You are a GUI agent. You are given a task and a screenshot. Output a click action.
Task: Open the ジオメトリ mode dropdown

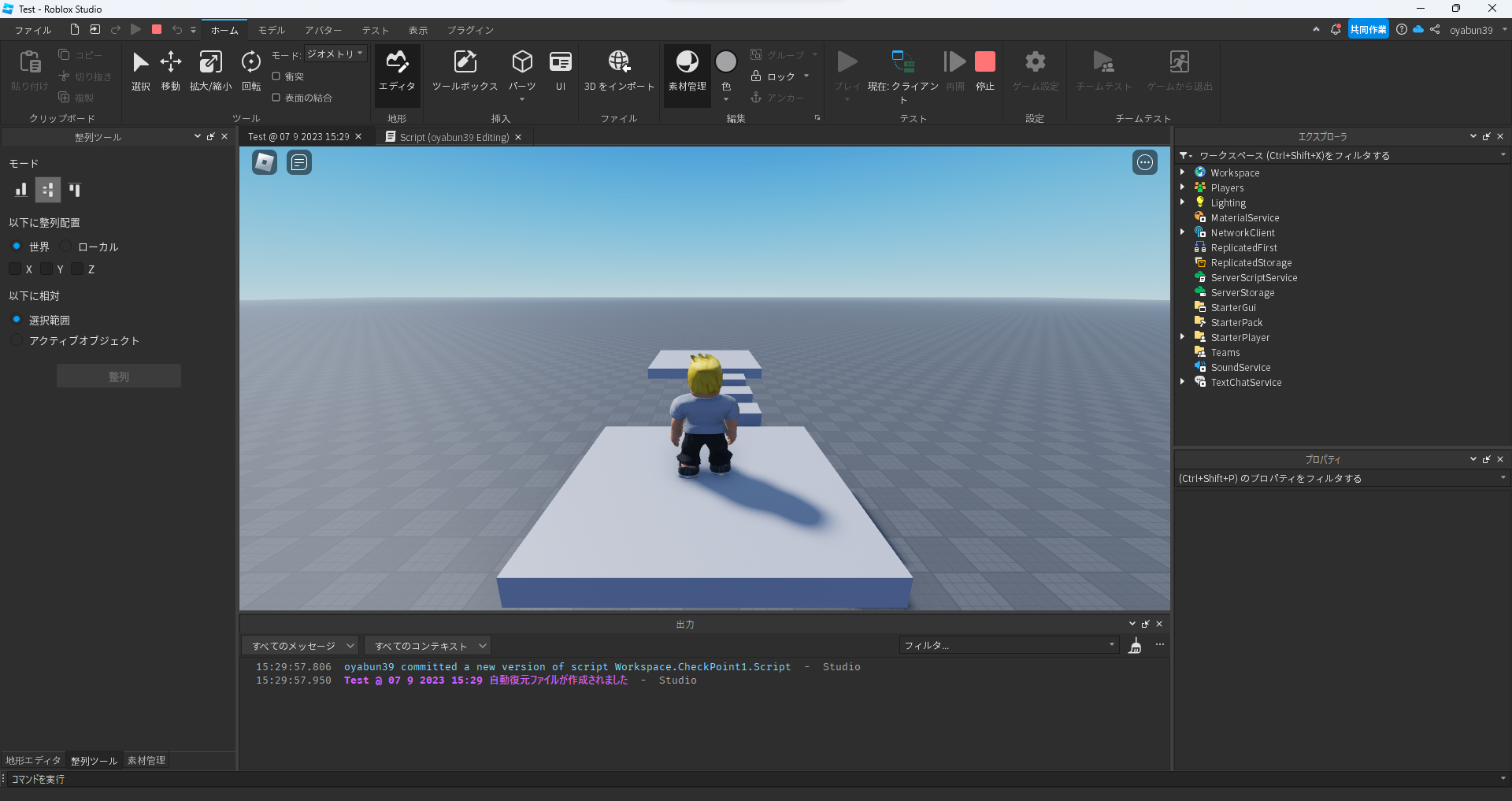(x=335, y=54)
